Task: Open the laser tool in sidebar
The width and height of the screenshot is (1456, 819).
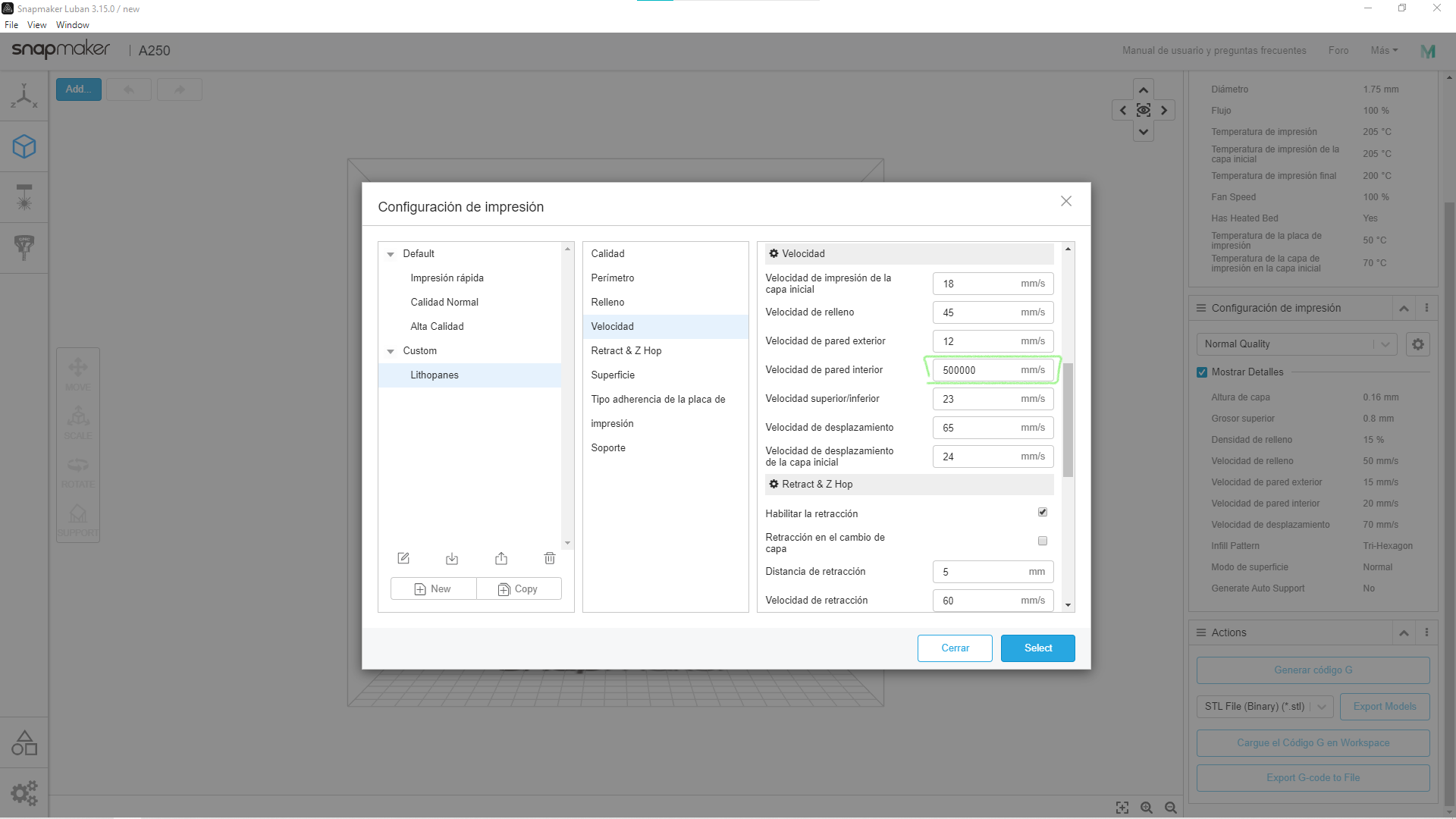Action: [24, 197]
